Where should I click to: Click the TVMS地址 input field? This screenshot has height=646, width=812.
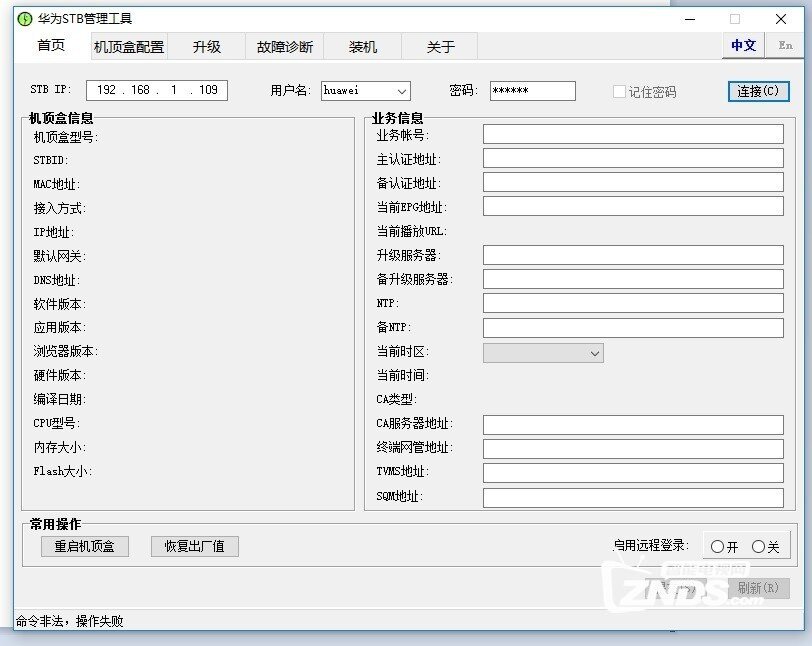tap(633, 472)
